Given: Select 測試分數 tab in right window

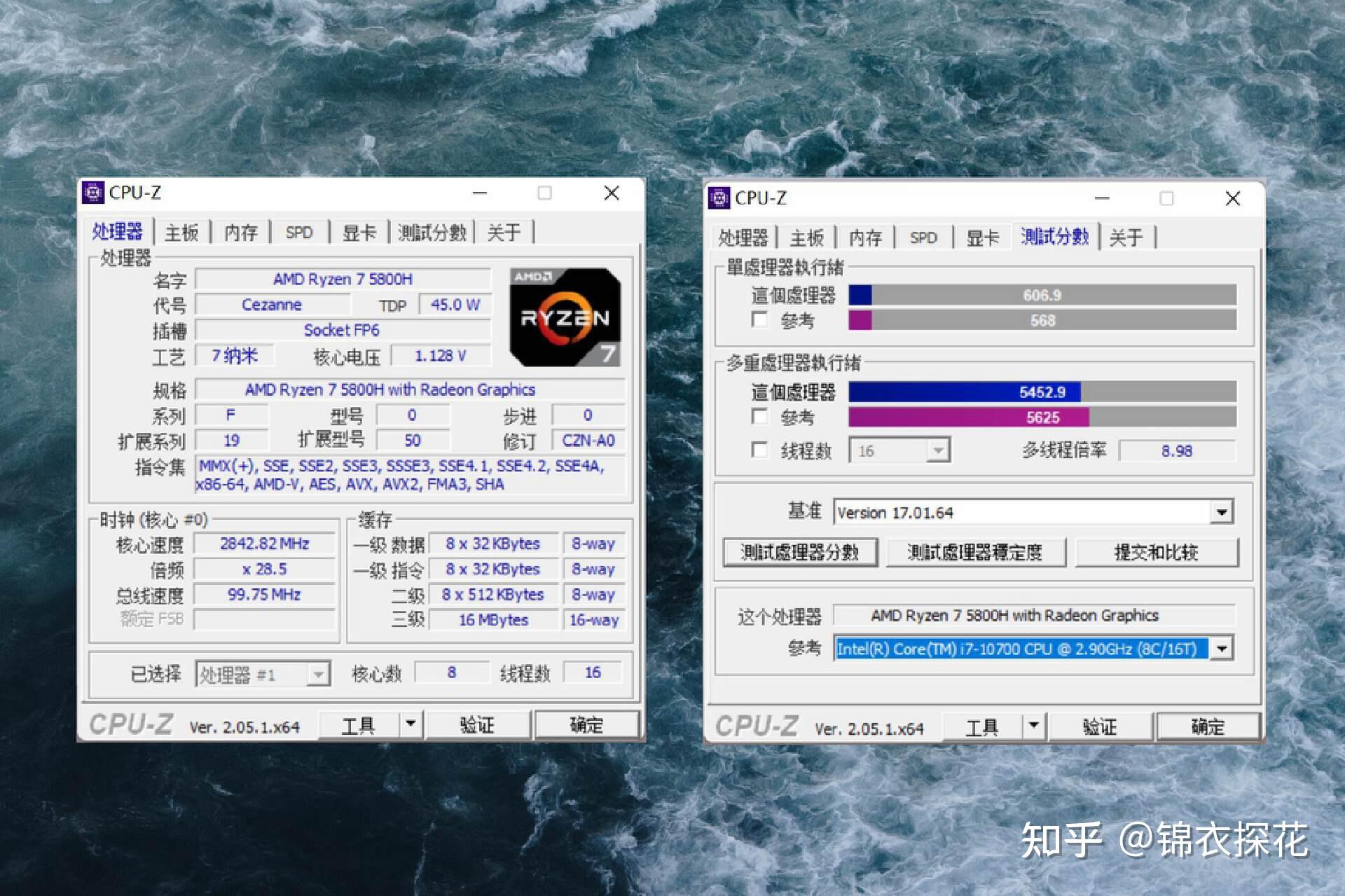Looking at the screenshot, I should (x=1054, y=237).
